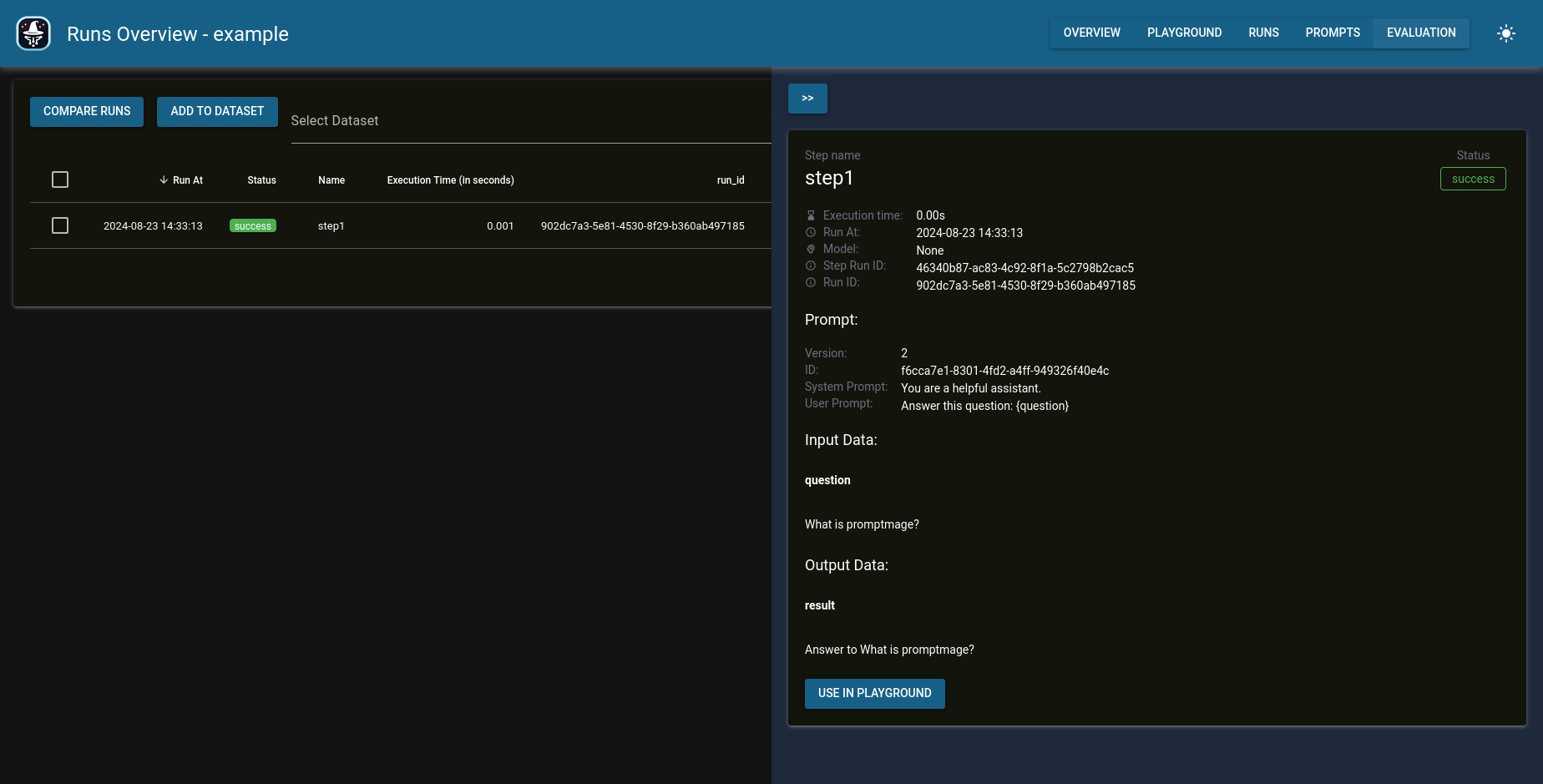This screenshot has height=784, width=1543.
Task: Click the Add to Dataset button
Action: [x=217, y=111]
